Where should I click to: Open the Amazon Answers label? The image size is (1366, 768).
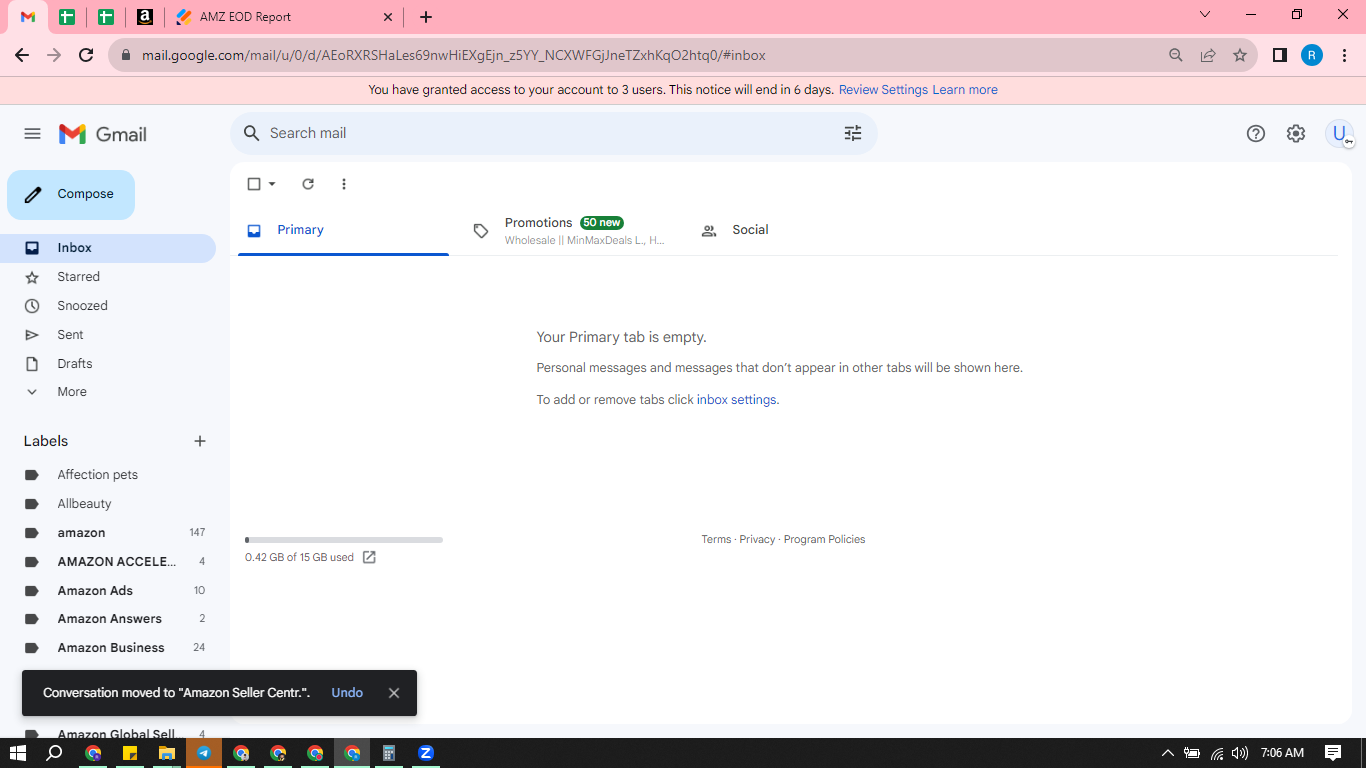click(x=108, y=619)
